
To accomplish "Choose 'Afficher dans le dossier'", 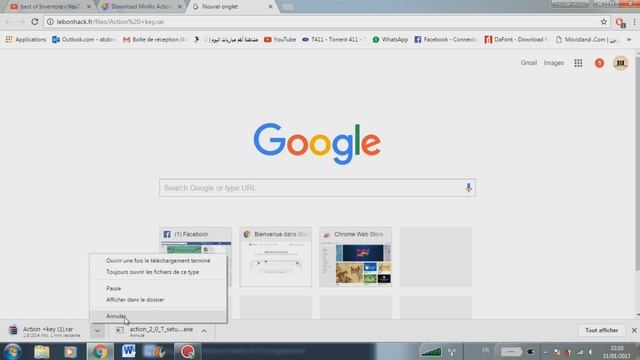I will coord(158,300).
